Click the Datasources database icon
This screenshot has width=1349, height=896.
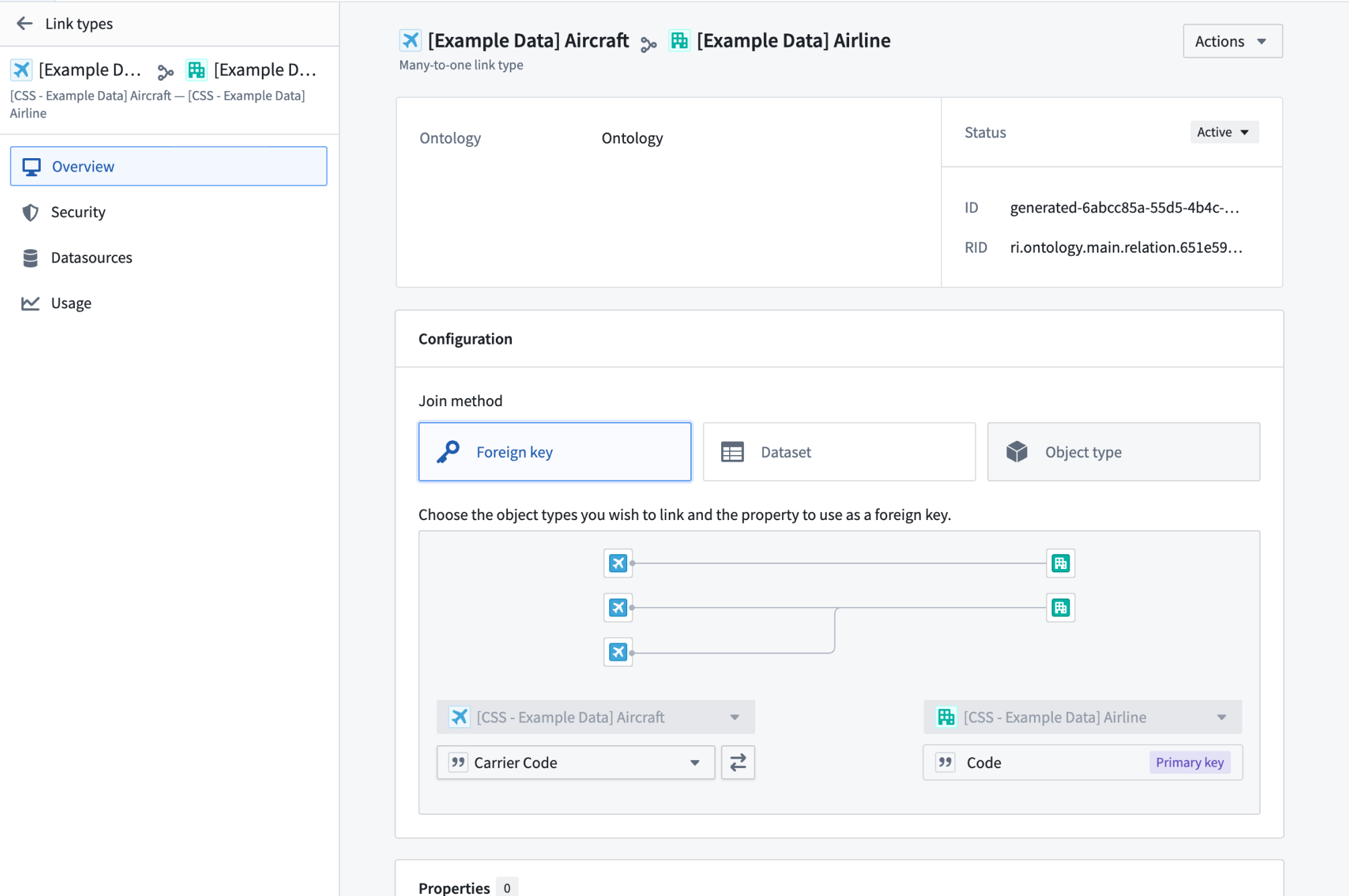click(x=30, y=258)
